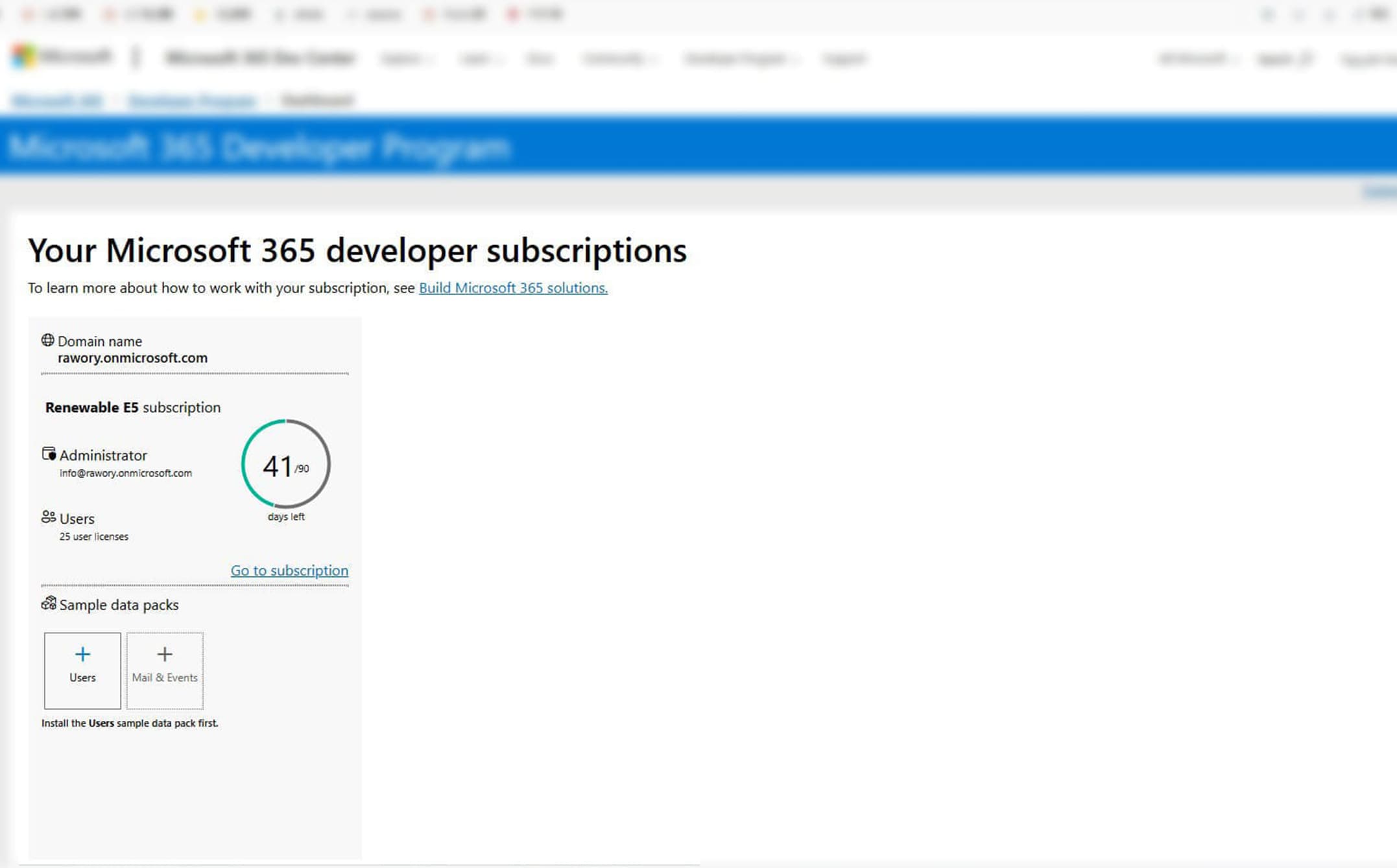
Task: Click the rawory.onmicrosoft.com domain text
Action: (x=132, y=358)
